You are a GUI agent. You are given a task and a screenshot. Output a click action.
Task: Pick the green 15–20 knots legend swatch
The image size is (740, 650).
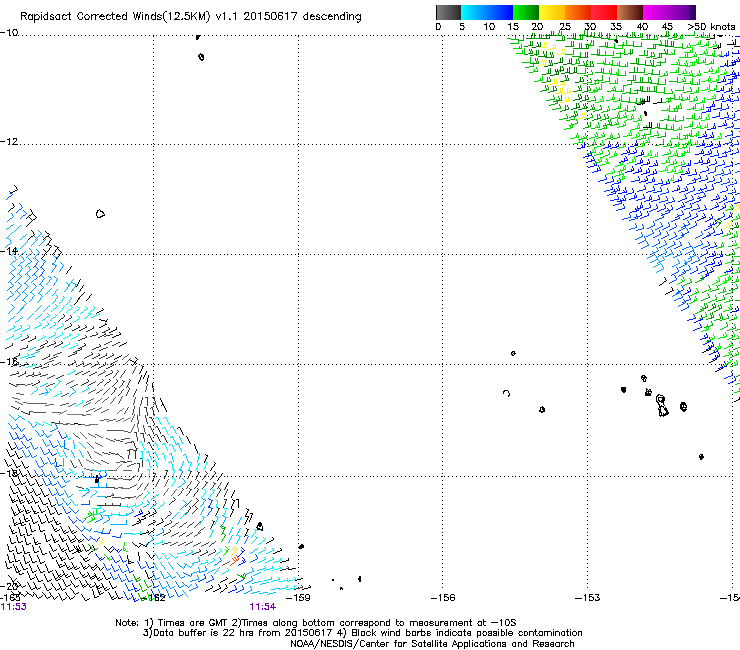[526, 12]
